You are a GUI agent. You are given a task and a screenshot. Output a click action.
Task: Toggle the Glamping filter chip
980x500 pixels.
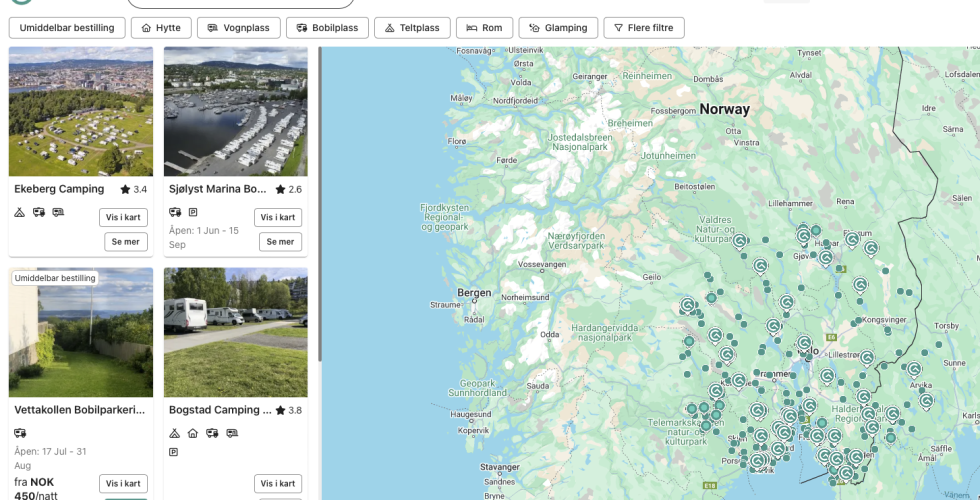[x=558, y=28]
